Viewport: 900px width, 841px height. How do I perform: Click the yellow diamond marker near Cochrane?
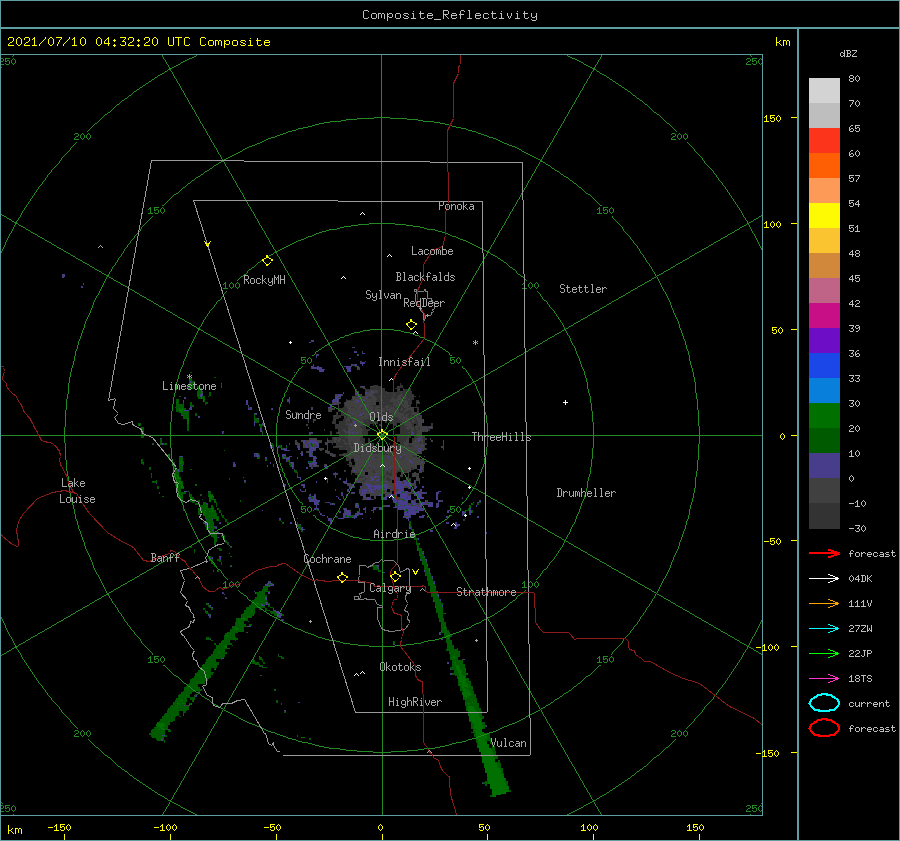pyautogui.click(x=342, y=577)
